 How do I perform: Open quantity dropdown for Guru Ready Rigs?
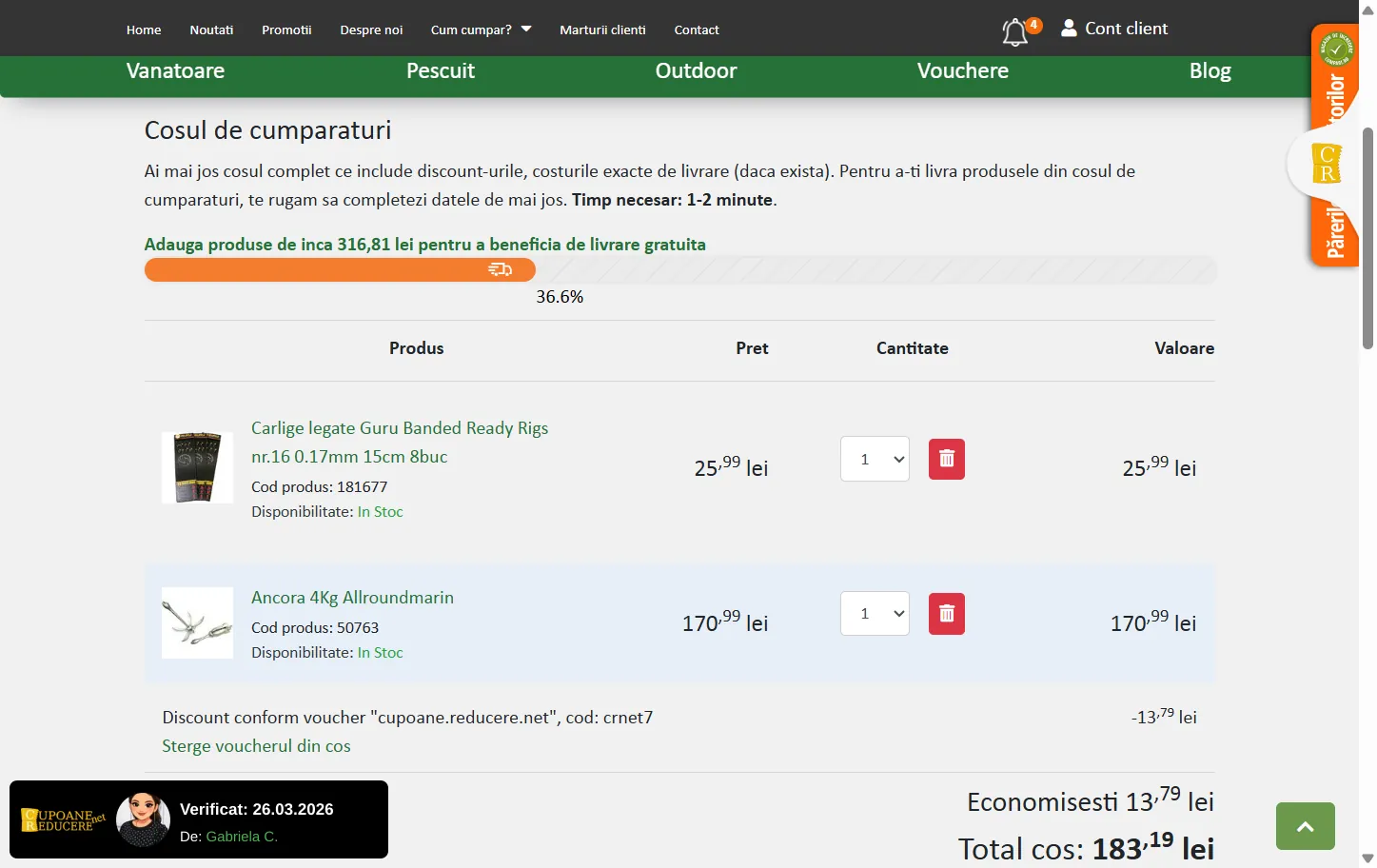[x=875, y=460]
